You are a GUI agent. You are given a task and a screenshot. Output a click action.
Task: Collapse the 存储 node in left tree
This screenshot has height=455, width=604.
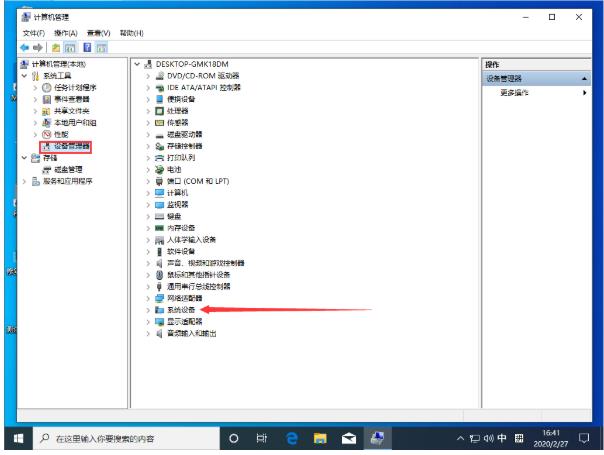[x=24, y=158]
